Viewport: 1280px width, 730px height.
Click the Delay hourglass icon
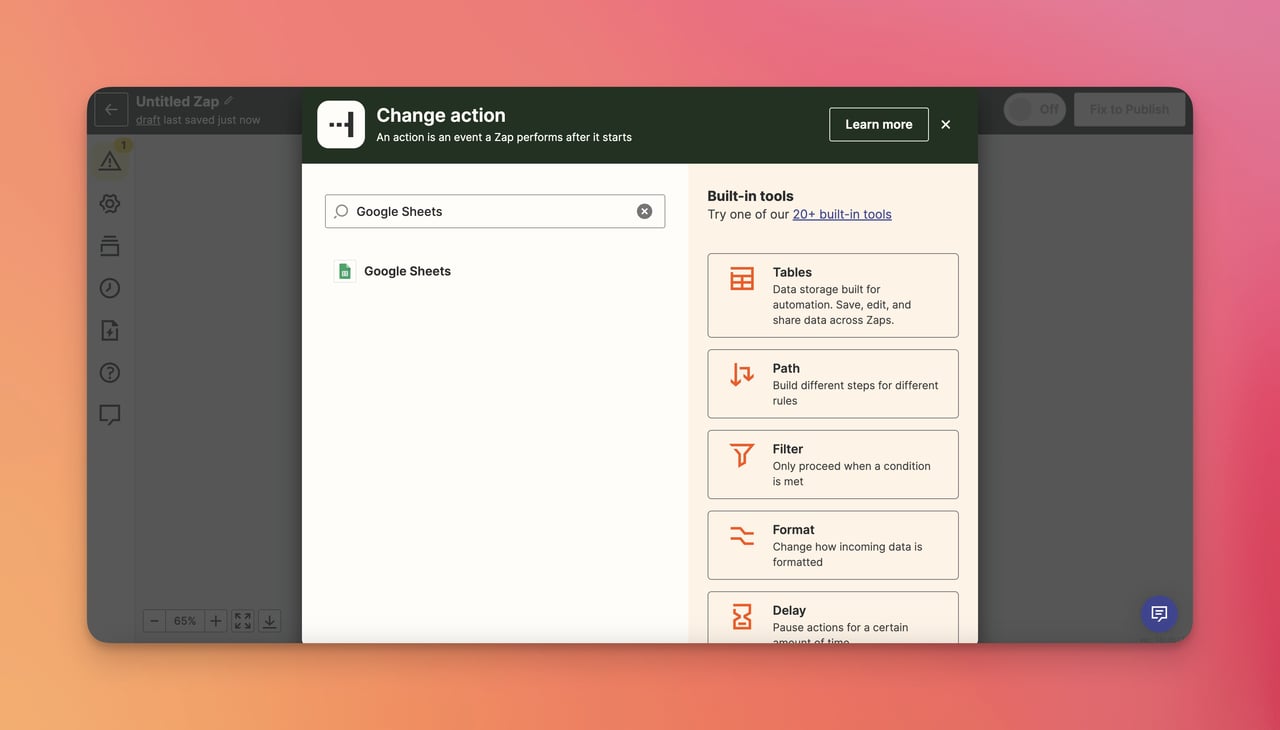(742, 617)
